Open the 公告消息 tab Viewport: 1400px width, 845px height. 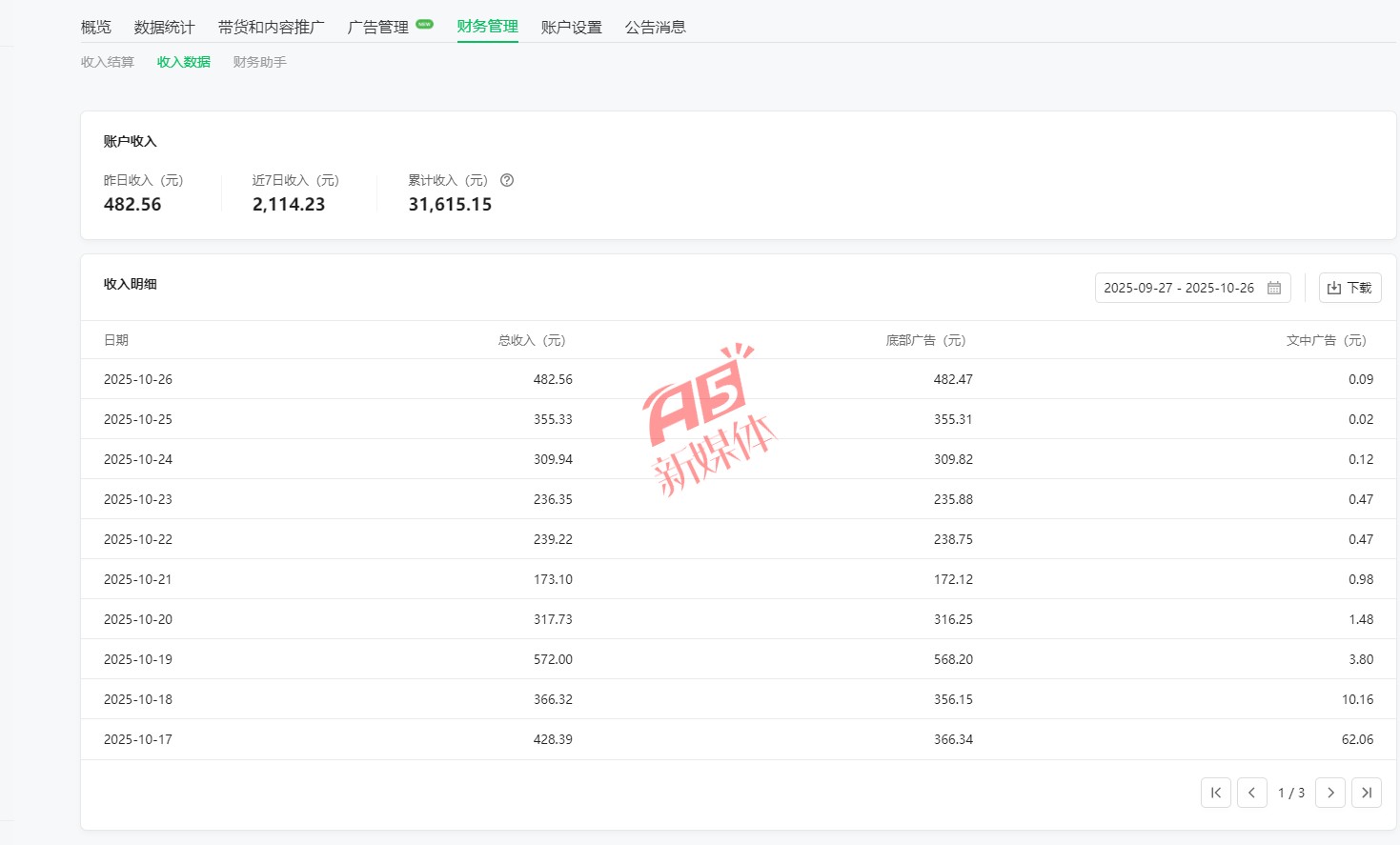click(x=655, y=27)
